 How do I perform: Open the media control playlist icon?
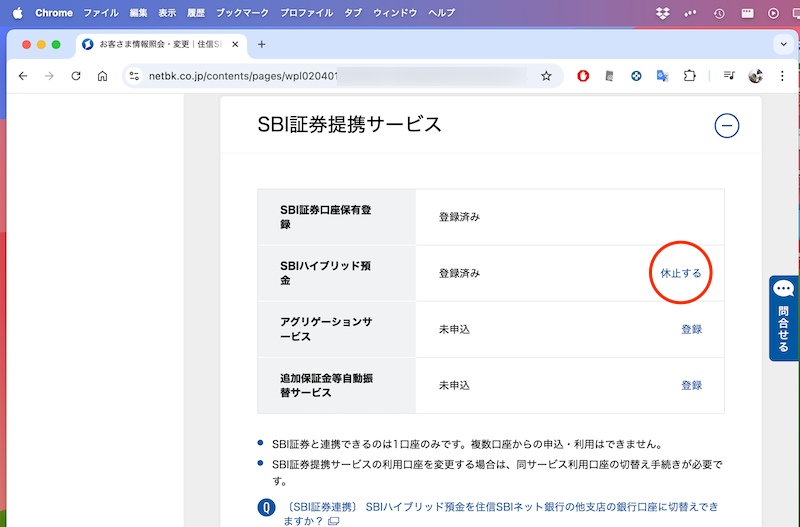click(x=729, y=76)
